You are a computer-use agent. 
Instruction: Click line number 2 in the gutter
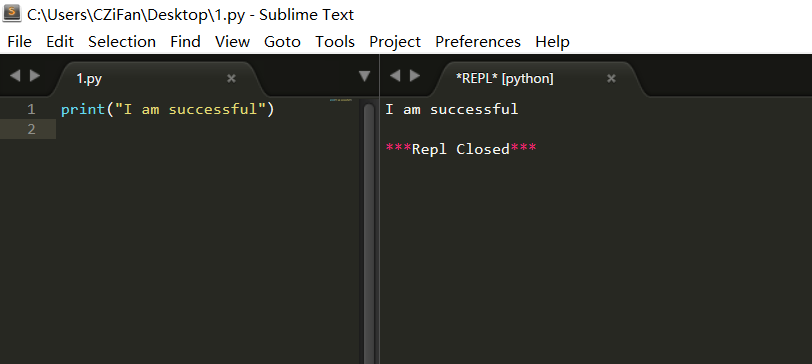[31, 129]
